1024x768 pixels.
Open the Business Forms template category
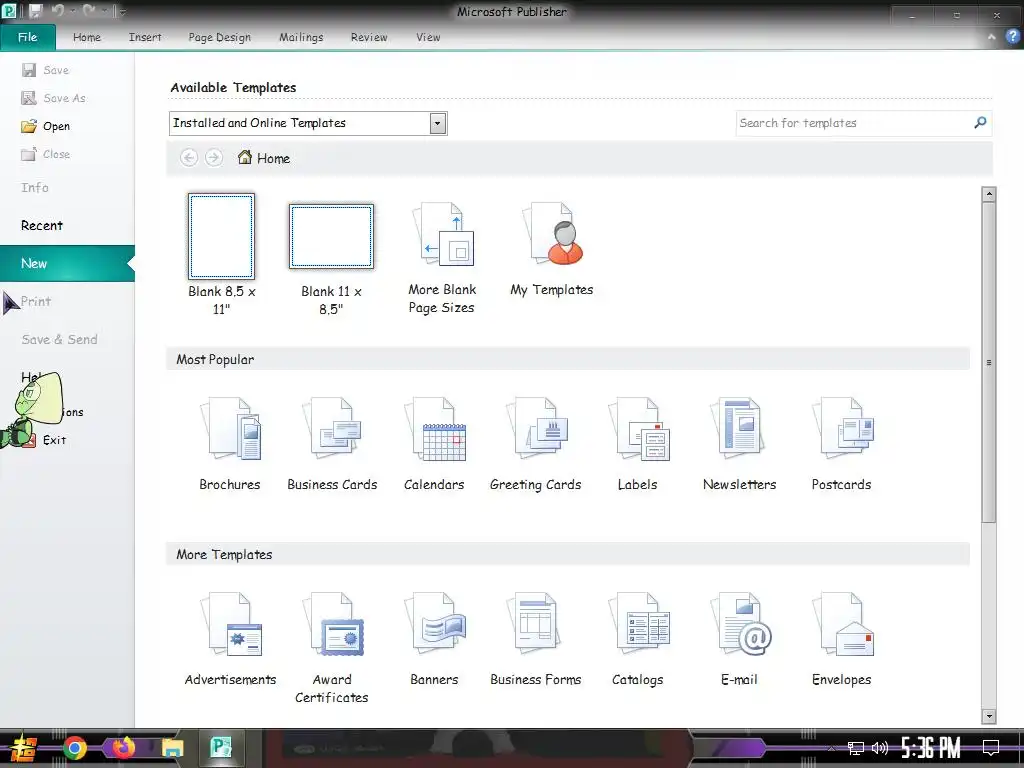pyautogui.click(x=536, y=639)
